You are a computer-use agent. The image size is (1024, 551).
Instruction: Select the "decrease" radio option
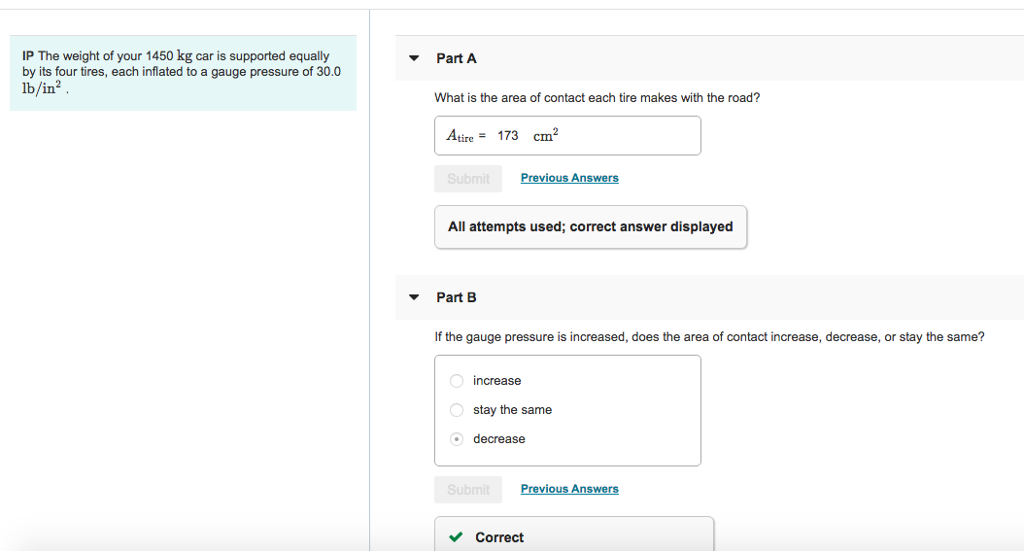[457, 439]
